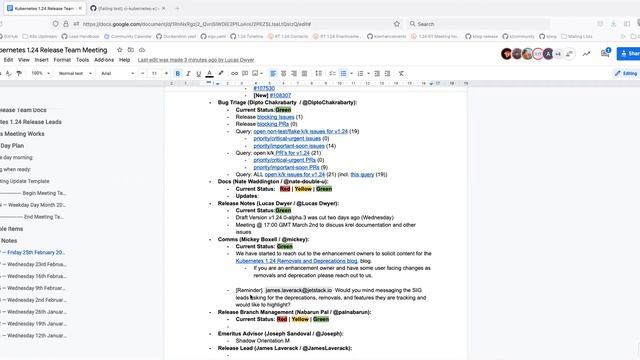Click the cloud save status icon

142,50
